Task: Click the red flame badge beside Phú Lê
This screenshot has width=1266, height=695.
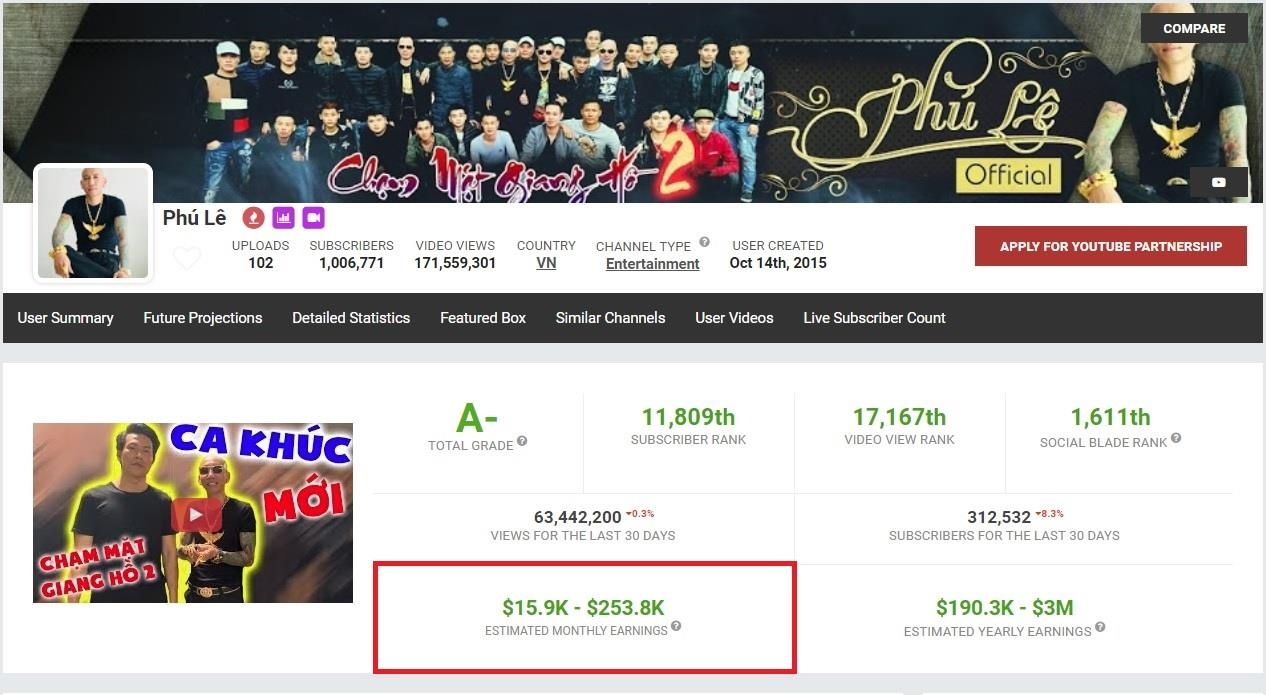Action: pos(254,217)
